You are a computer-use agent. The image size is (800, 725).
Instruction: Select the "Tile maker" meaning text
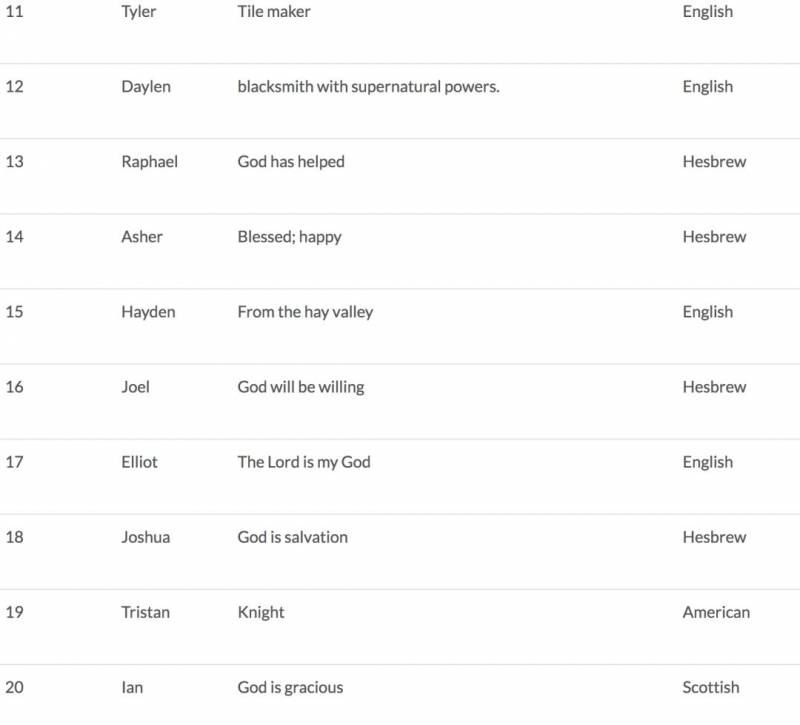(274, 12)
